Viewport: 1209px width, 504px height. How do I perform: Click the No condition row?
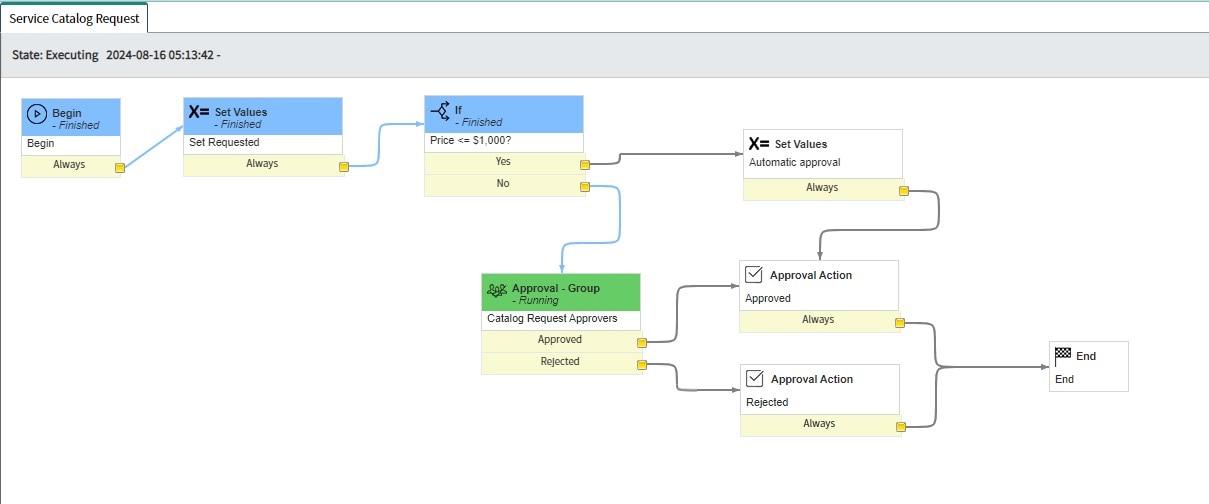coord(505,185)
